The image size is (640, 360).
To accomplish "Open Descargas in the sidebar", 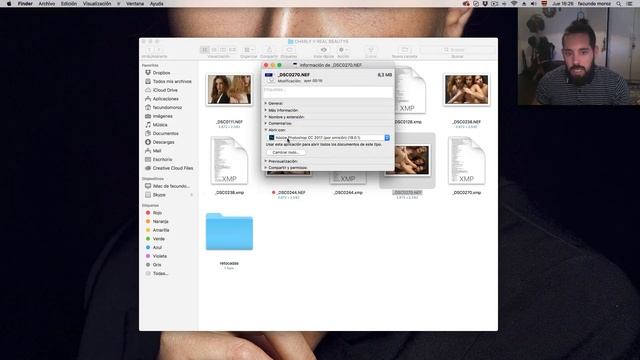I will (x=160, y=142).
